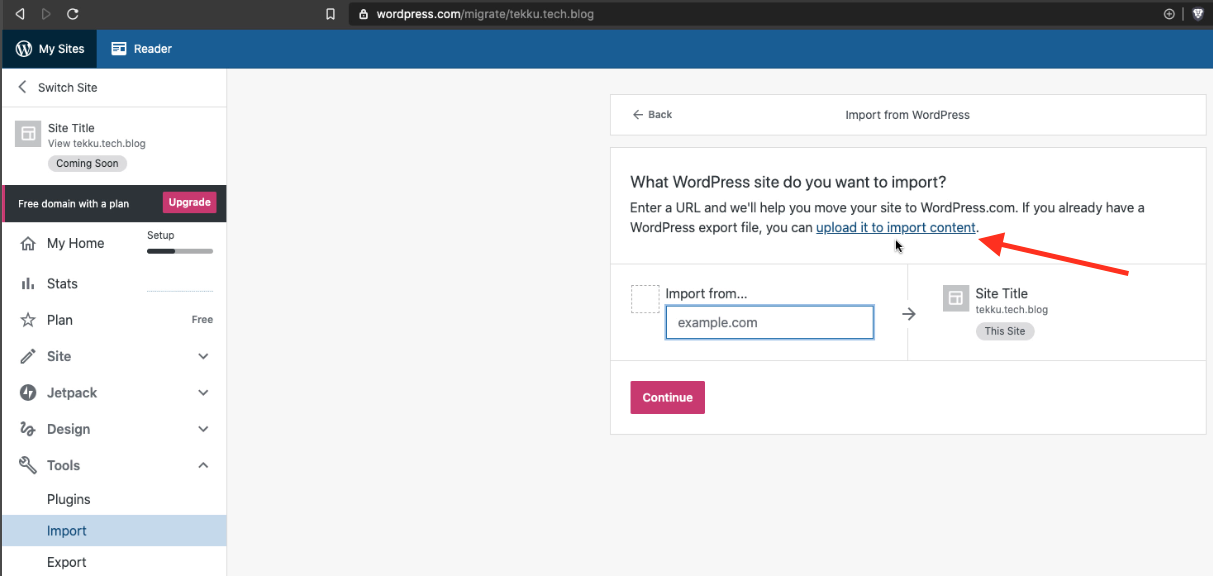
Task: Click the WordPress My Sites icon
Action: pos(23,48)
